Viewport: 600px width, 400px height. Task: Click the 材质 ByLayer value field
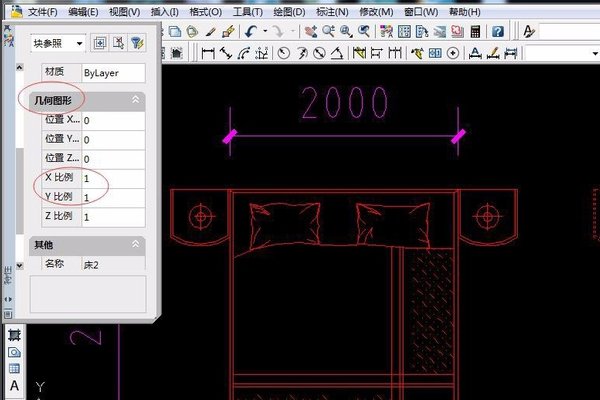click(x=113, y=73)
